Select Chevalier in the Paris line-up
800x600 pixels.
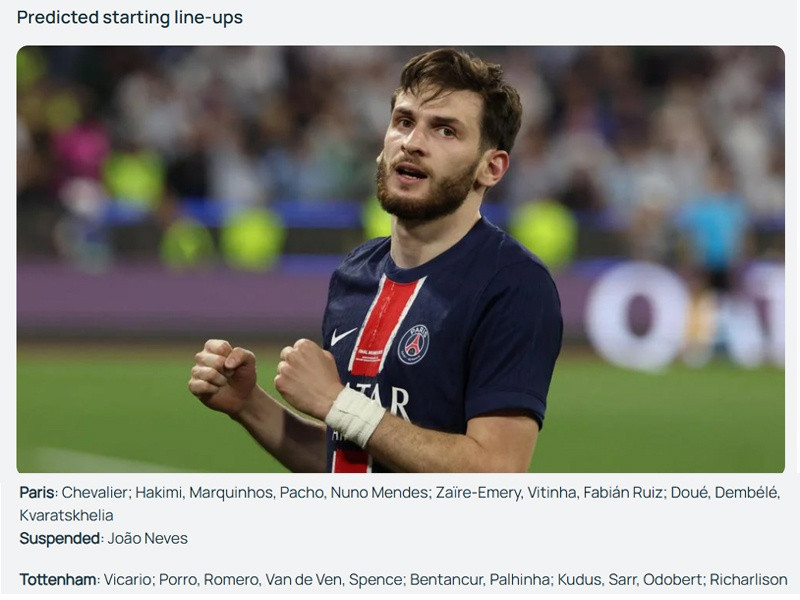[x=95, y=492]
